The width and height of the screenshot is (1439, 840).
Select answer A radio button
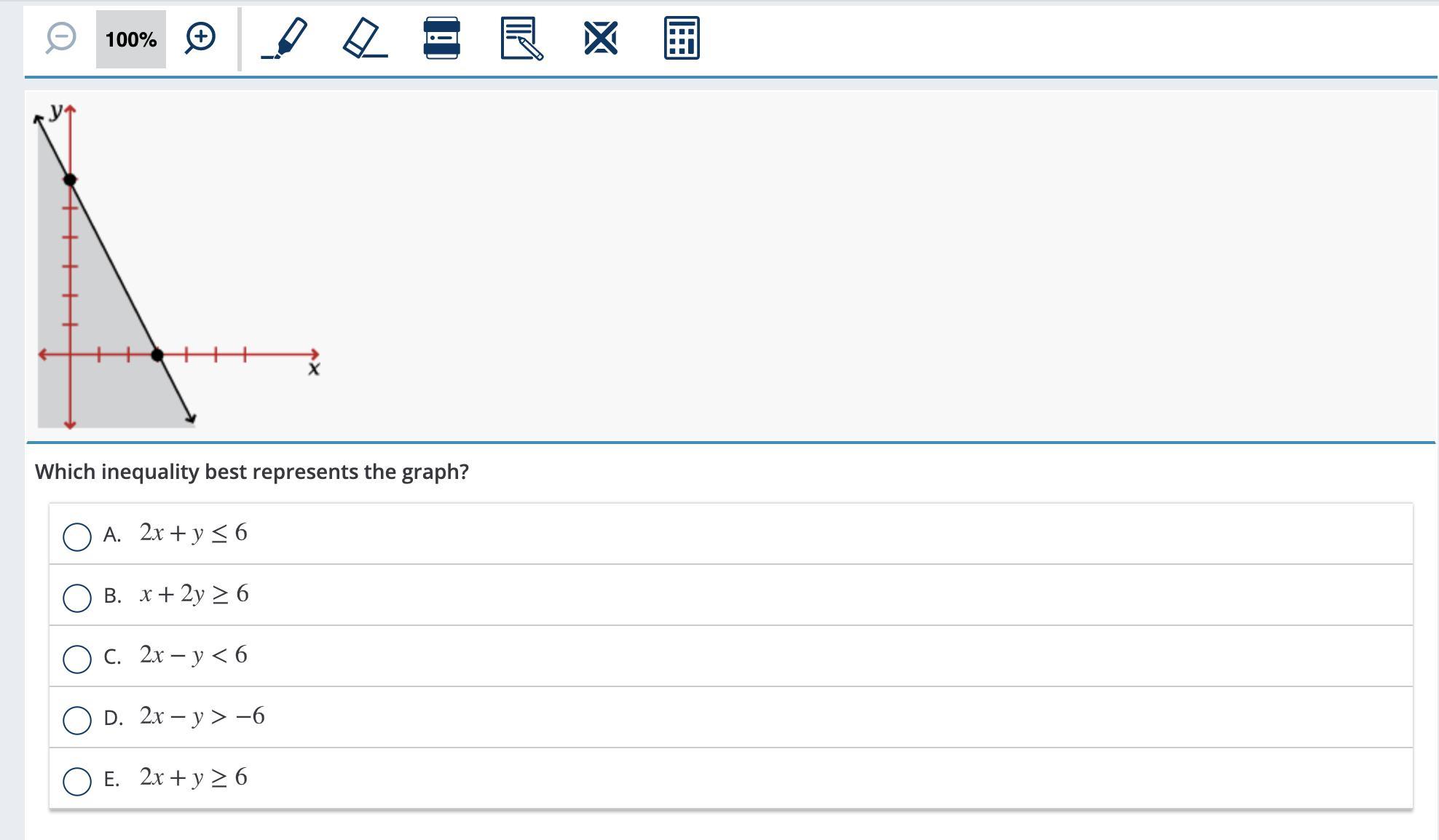click(77, 536)
